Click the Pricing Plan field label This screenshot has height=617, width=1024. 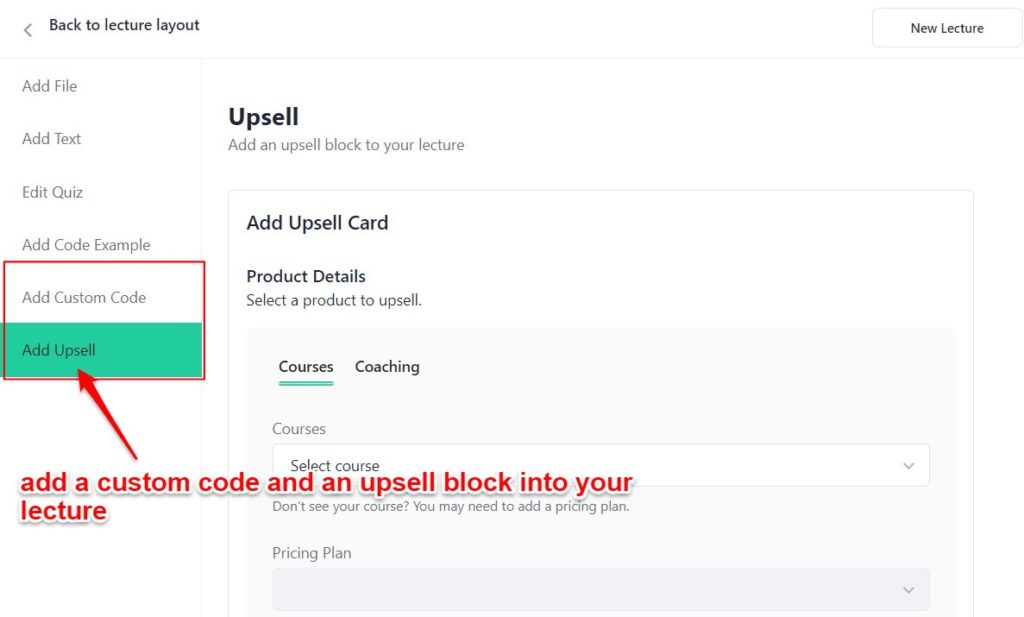coord(312,553)
